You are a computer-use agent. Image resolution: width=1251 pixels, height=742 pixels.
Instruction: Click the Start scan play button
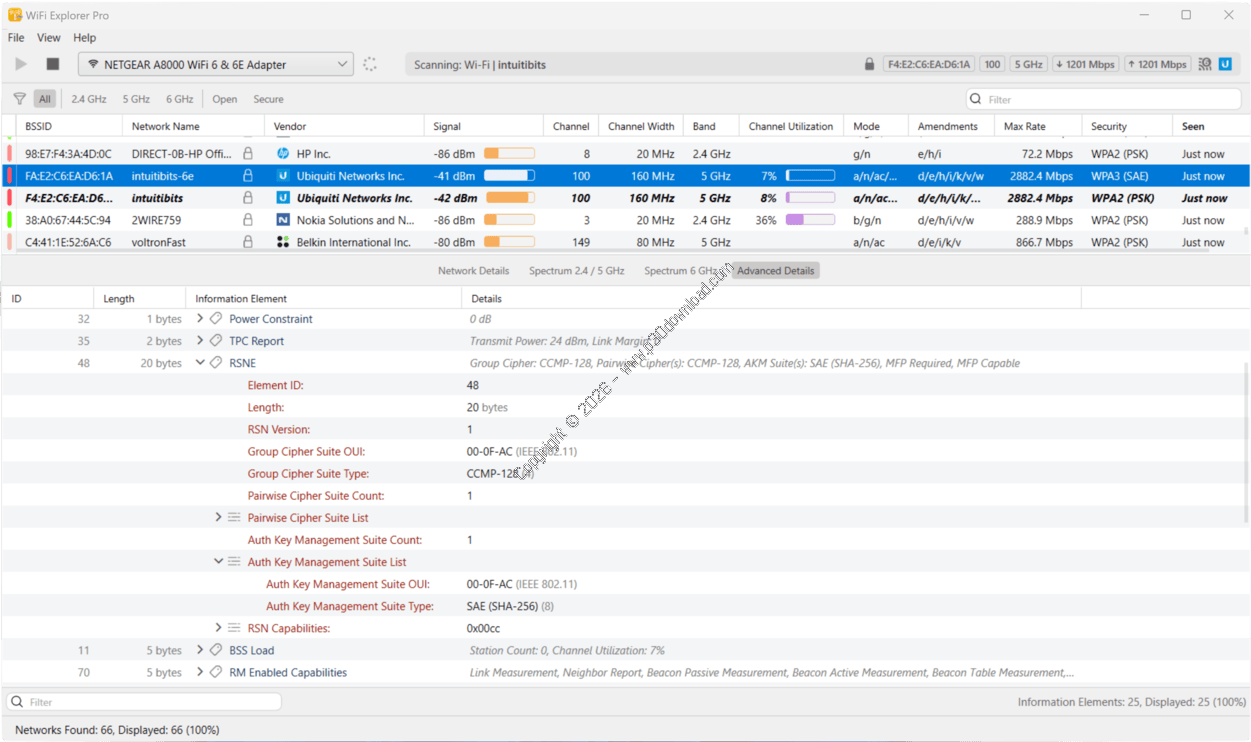(x=21, y=64)
